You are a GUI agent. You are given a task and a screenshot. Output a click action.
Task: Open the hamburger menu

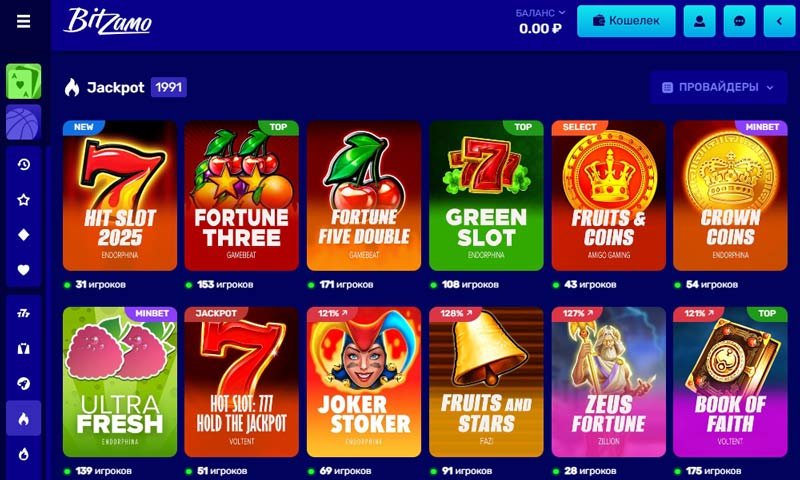(x=23, y=21)
